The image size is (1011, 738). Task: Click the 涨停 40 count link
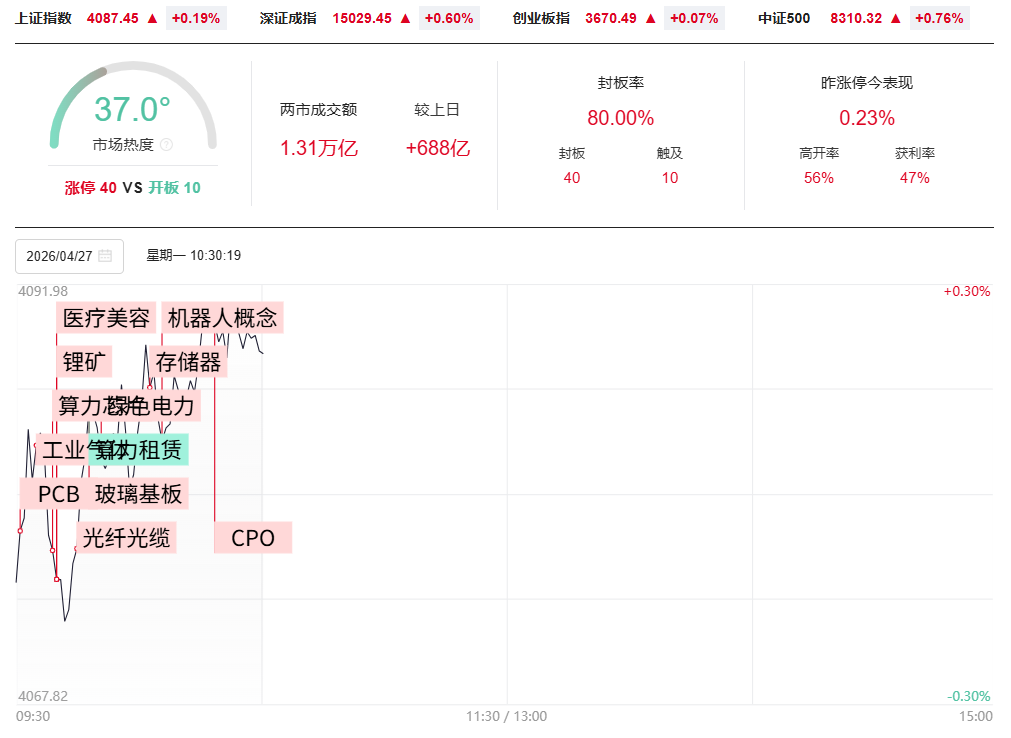point(91,188)
